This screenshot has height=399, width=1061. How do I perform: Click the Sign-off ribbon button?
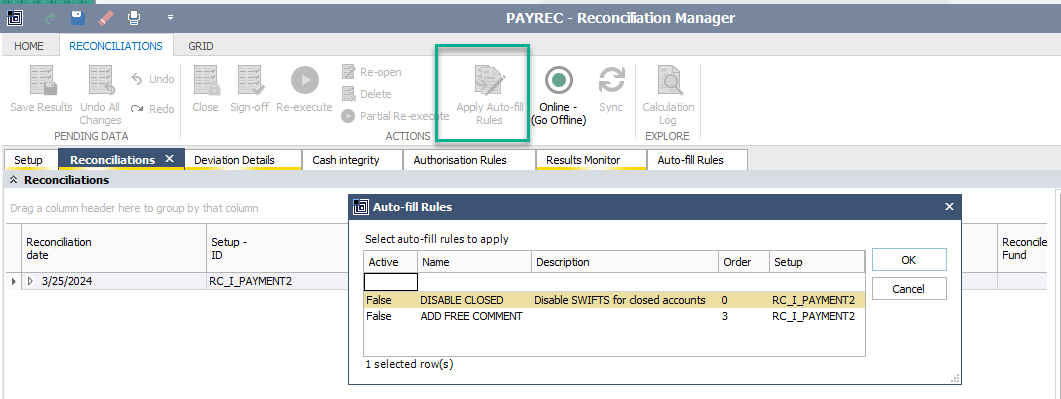(x=250, y=89)
